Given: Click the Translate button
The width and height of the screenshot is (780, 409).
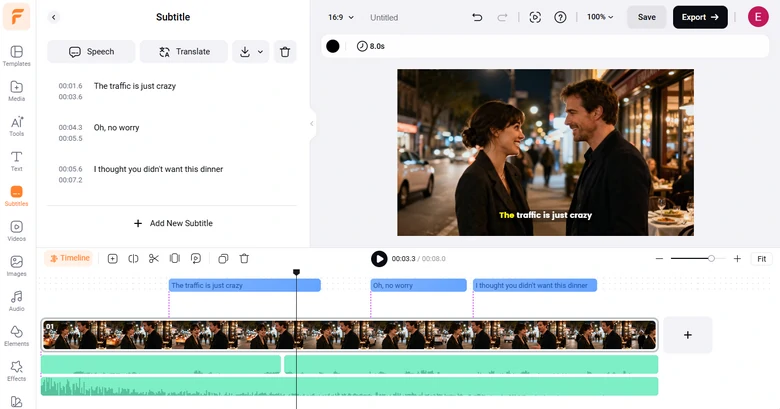Looking at the screenshot, I should [184, 52].
